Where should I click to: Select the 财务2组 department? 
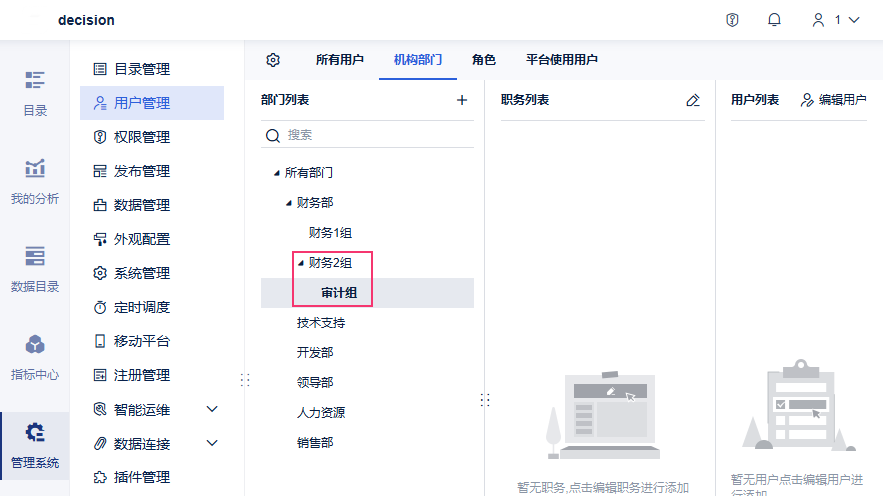point(331,263)
